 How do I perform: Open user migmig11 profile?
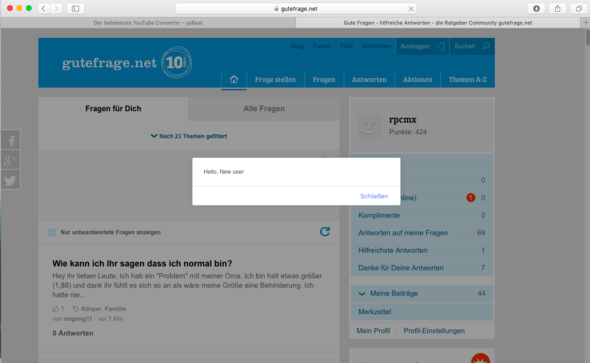pyautogui.click(x=78, y=319)
